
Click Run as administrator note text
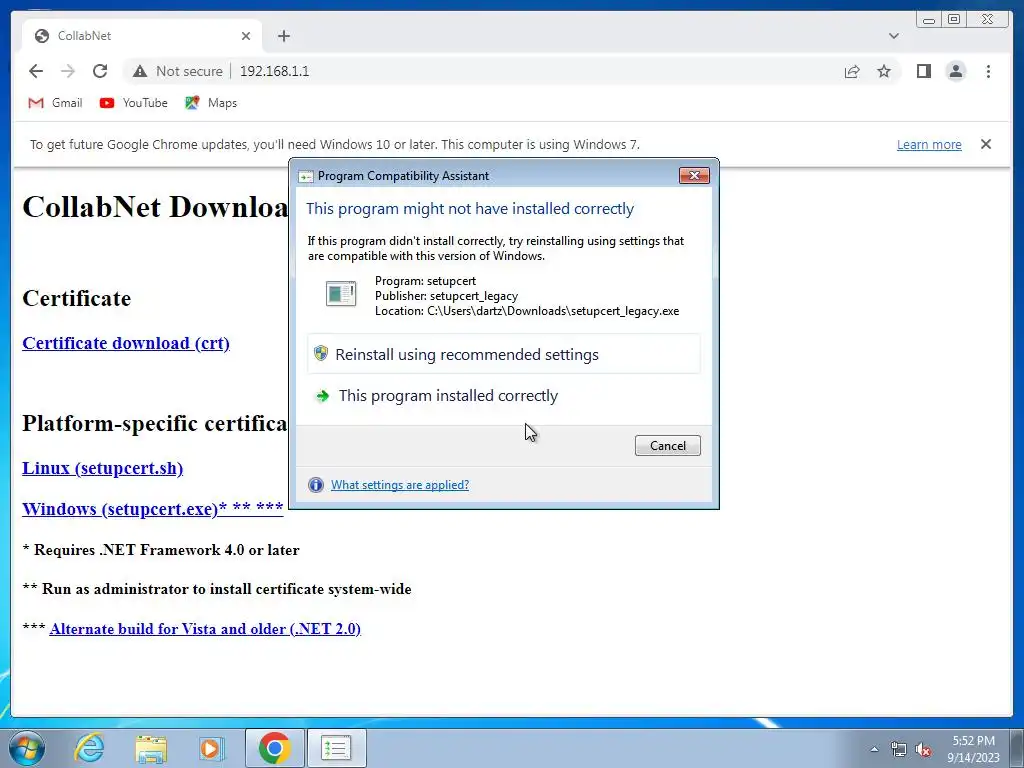pyautogui.click(x=217, y=589)
